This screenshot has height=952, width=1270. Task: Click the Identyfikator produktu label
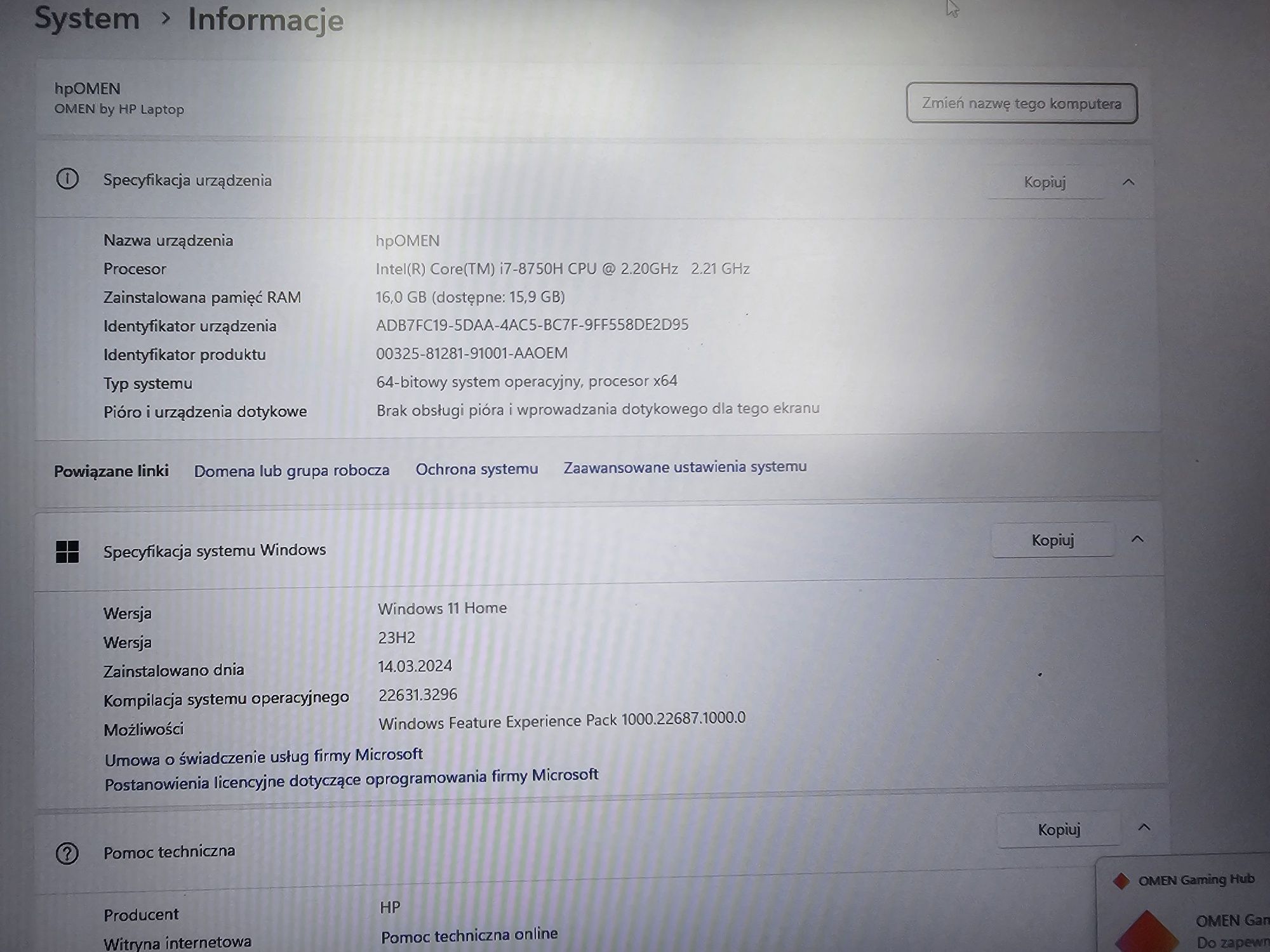click(x=185, y=354)
